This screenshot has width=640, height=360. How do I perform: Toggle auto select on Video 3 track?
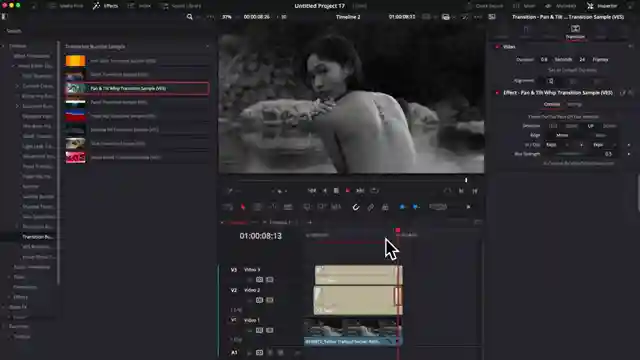tap(259, 280)
